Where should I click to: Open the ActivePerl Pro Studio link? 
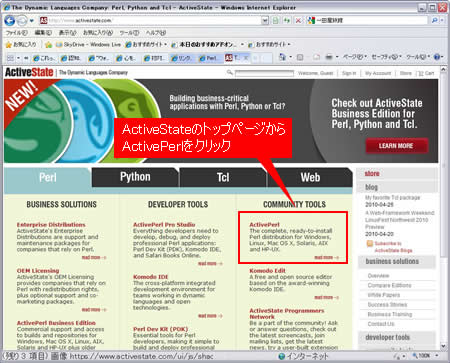coord(164,225)
